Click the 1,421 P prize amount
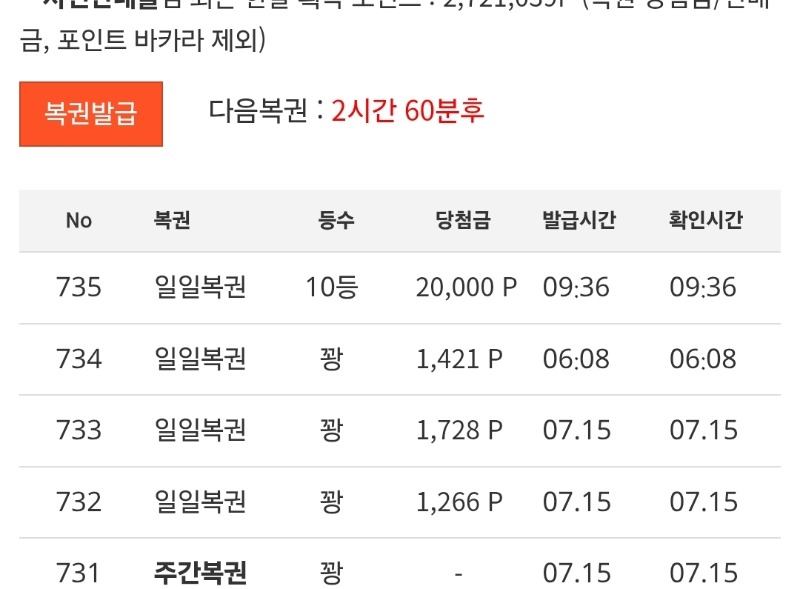This screenshot has height=589, width=800. [x=460, y=359]
